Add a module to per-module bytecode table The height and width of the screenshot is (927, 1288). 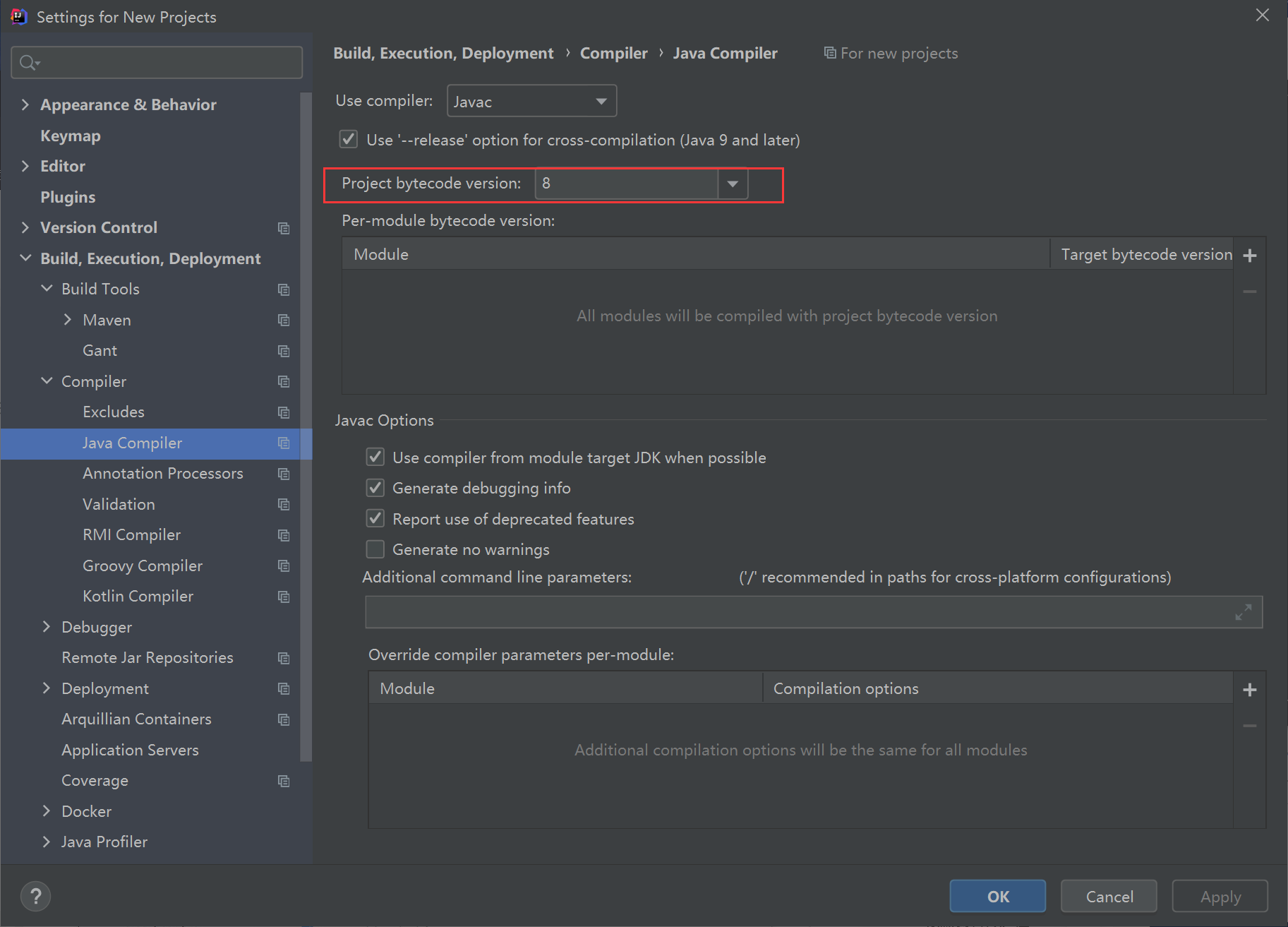[1249, 256]
